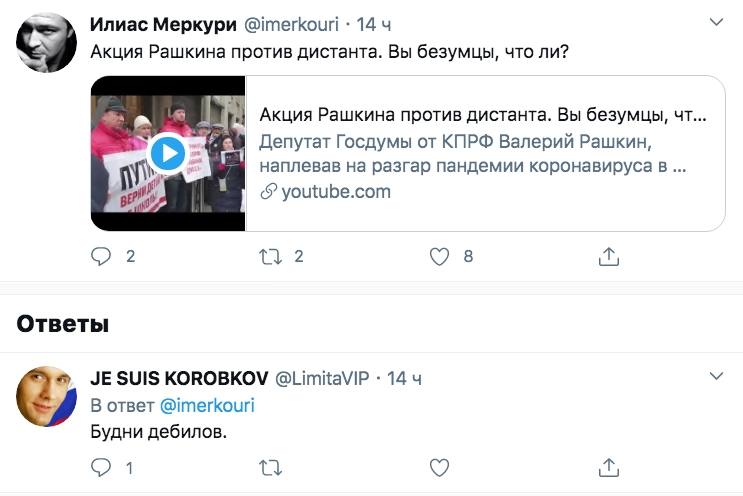Retweet the main tweet about Рашкин

pos(270,257)
